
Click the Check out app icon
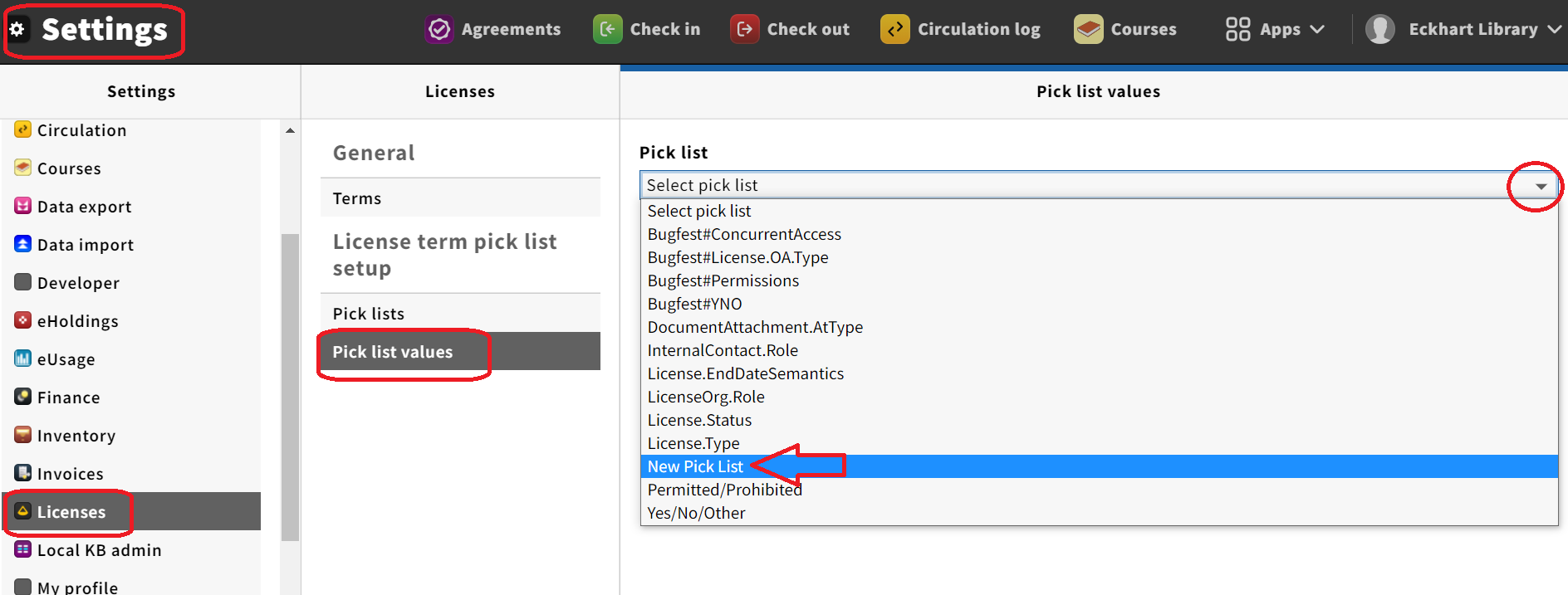point(745,29)
